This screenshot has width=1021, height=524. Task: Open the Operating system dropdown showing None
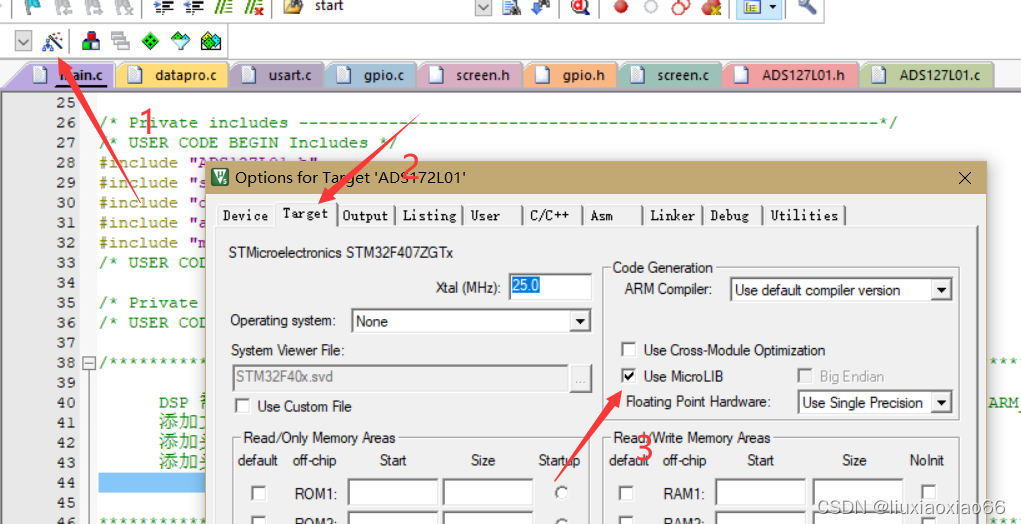coord(580,321)
